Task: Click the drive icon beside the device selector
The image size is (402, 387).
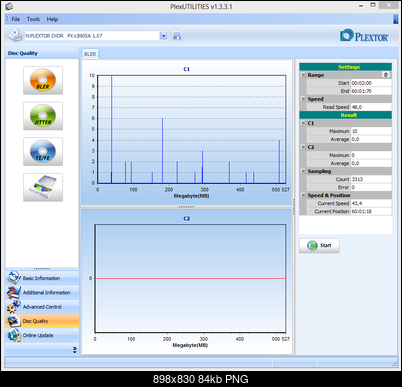Action: pos(15,36)
